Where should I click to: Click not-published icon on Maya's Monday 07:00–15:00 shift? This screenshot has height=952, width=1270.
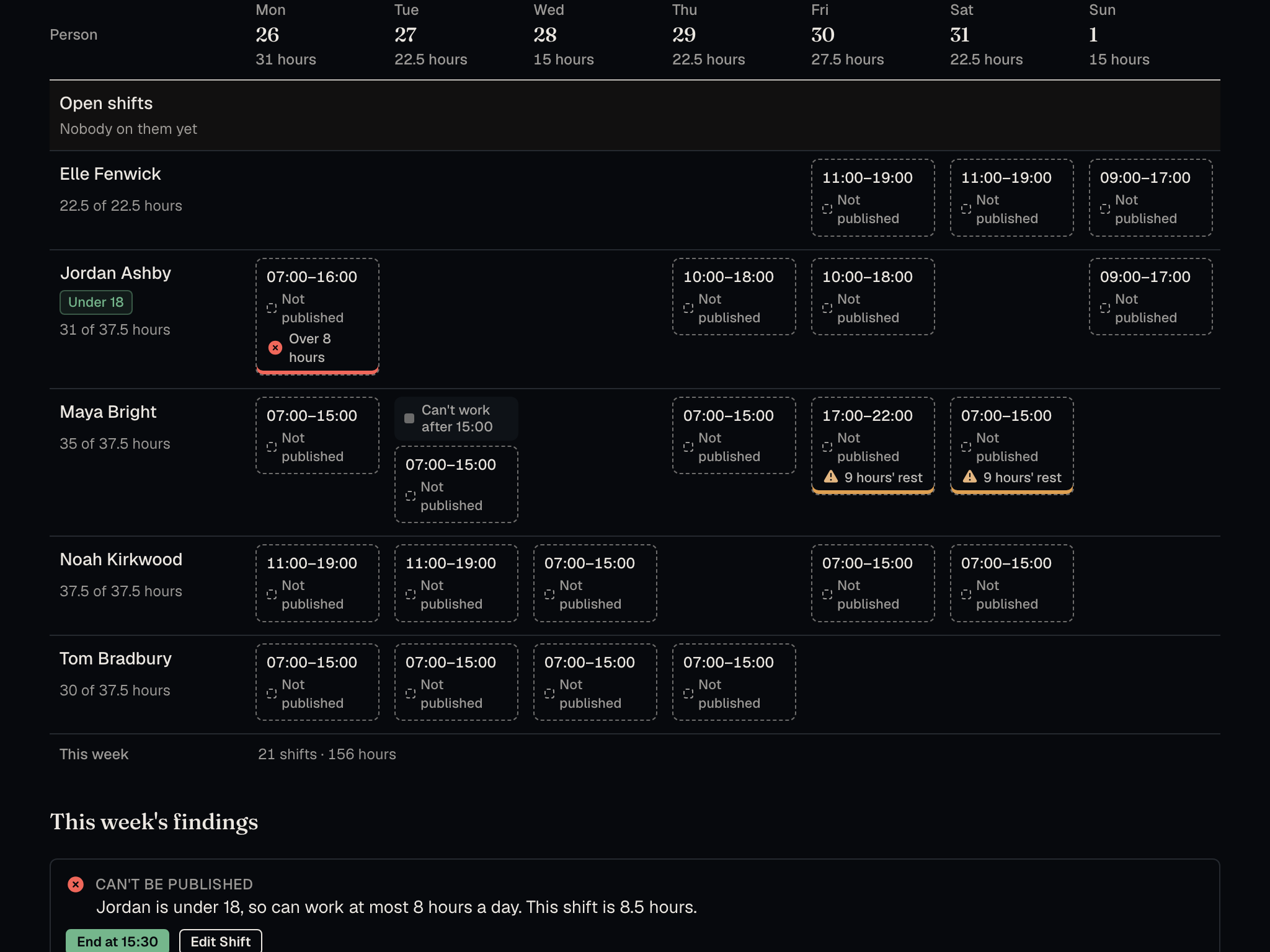point(272,447)
